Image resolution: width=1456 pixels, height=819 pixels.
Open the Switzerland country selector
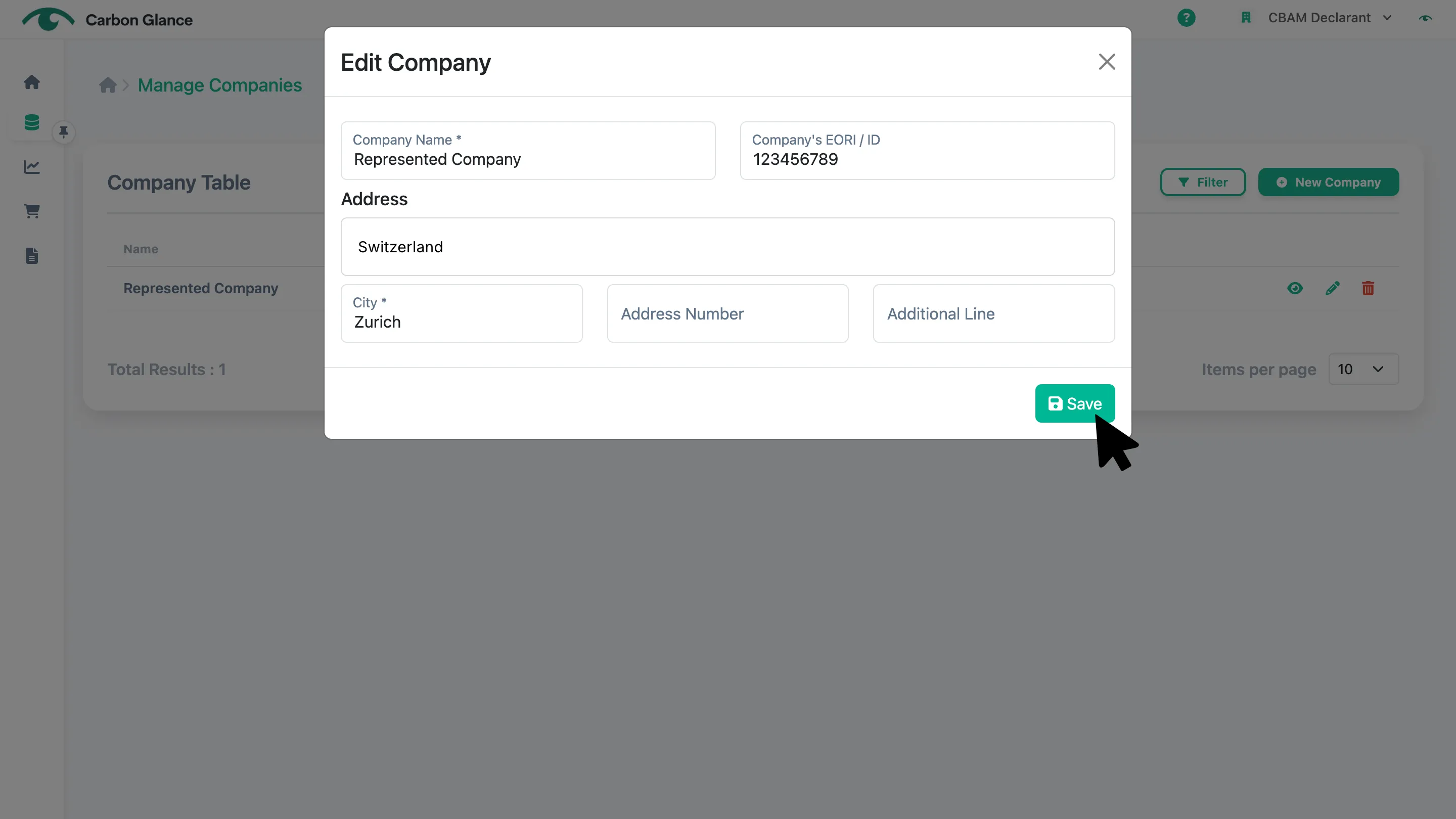coord(727,247)
